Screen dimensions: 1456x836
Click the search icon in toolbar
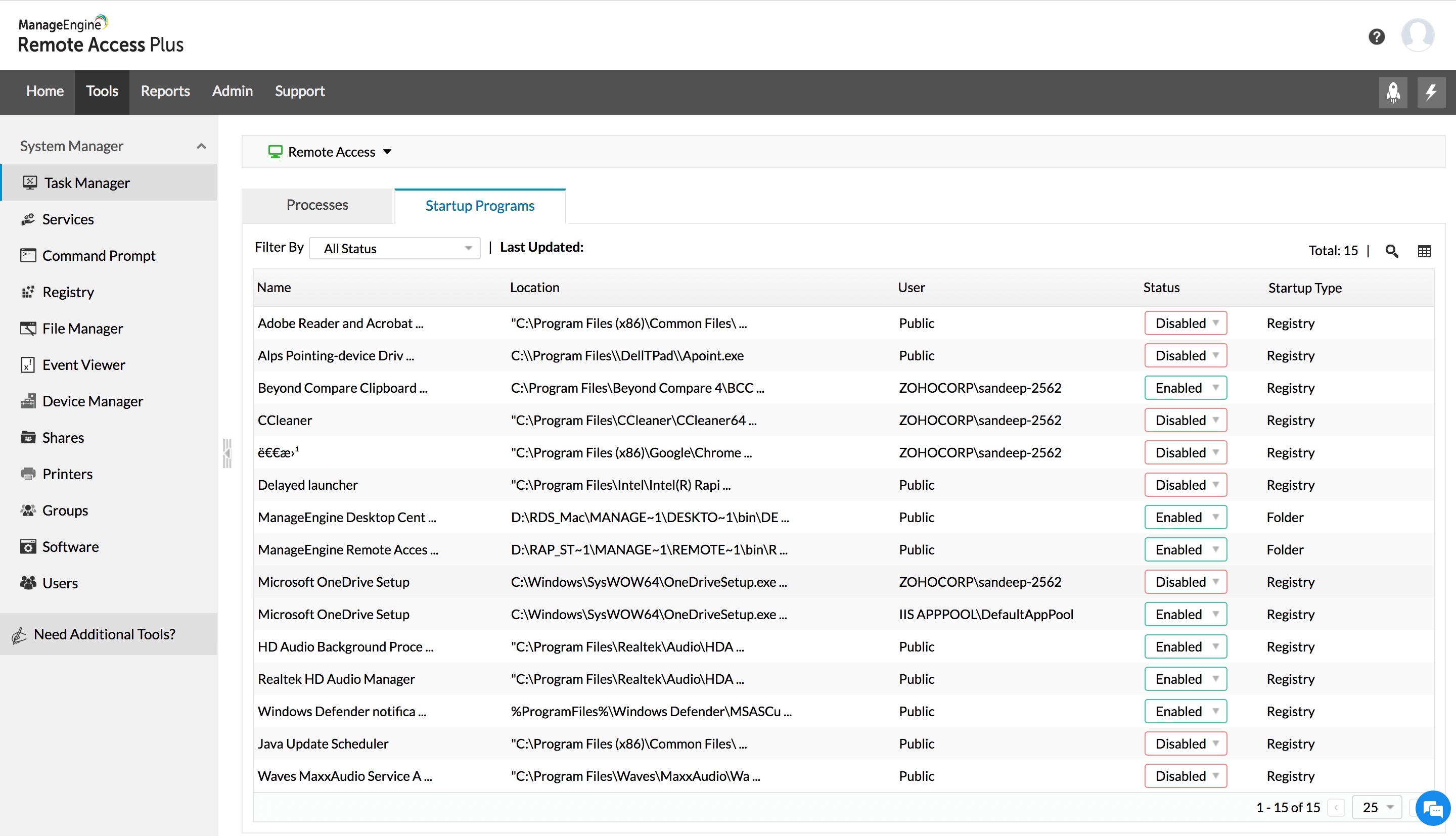(1392, 249)
